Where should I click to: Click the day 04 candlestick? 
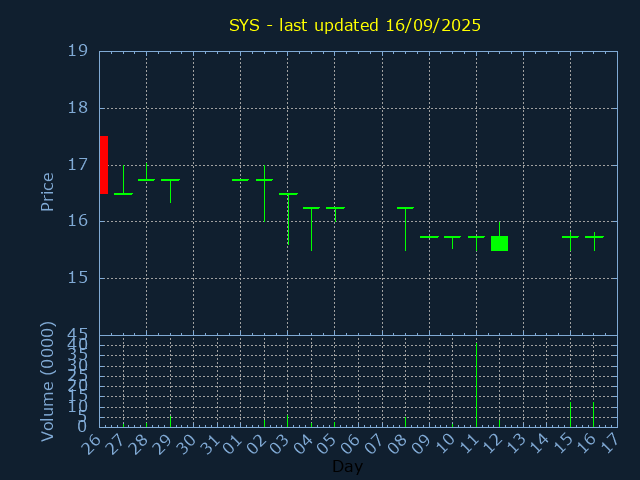[x=311, y=229]
